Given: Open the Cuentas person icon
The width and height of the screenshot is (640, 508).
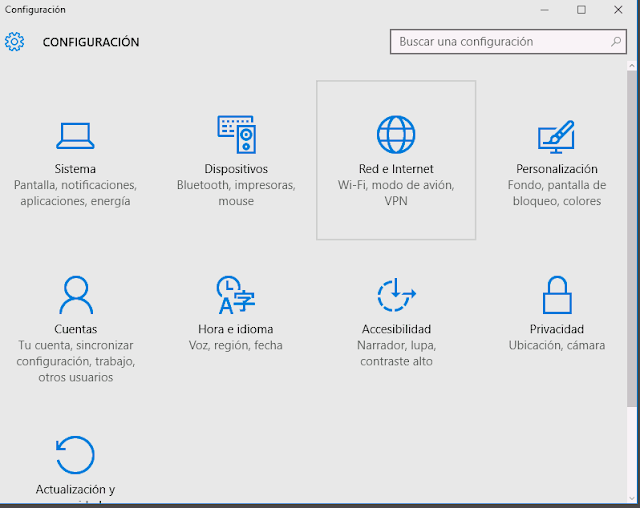Looking at the screenshot, I should coord(76,295).
